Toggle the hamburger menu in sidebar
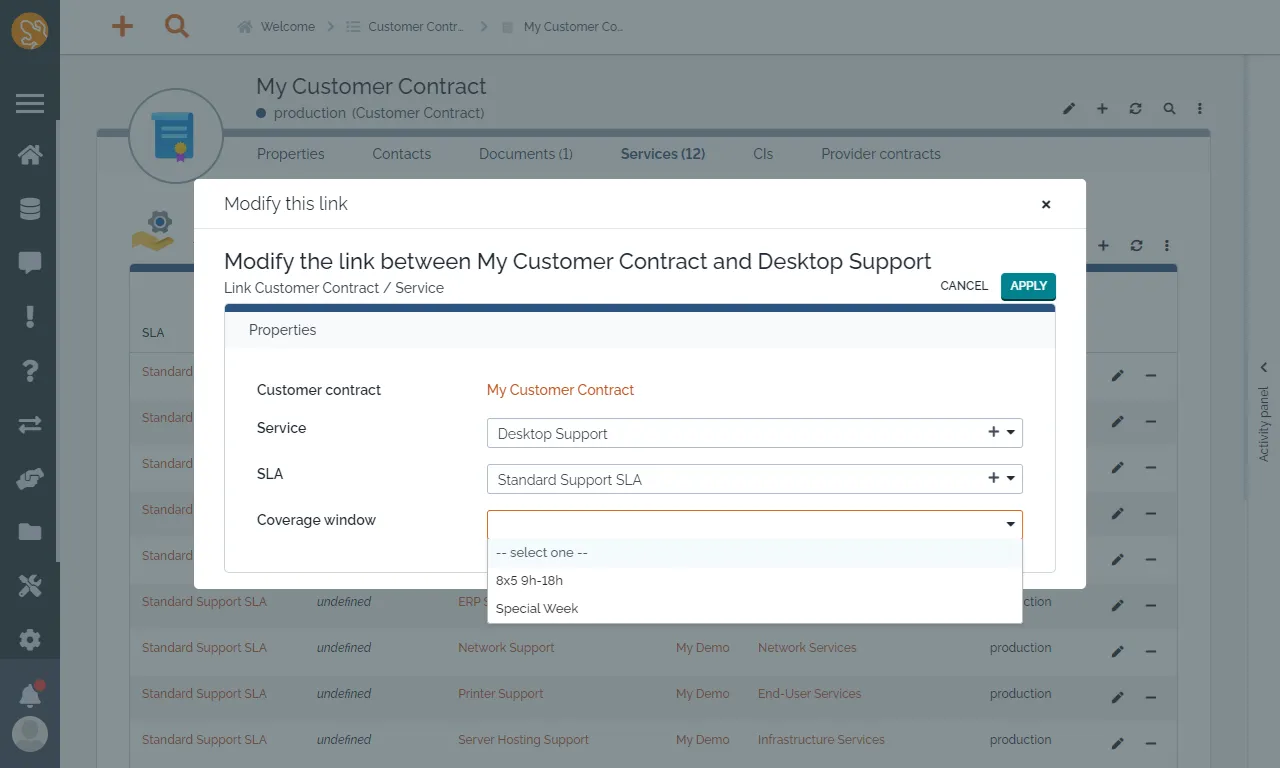 30,103
